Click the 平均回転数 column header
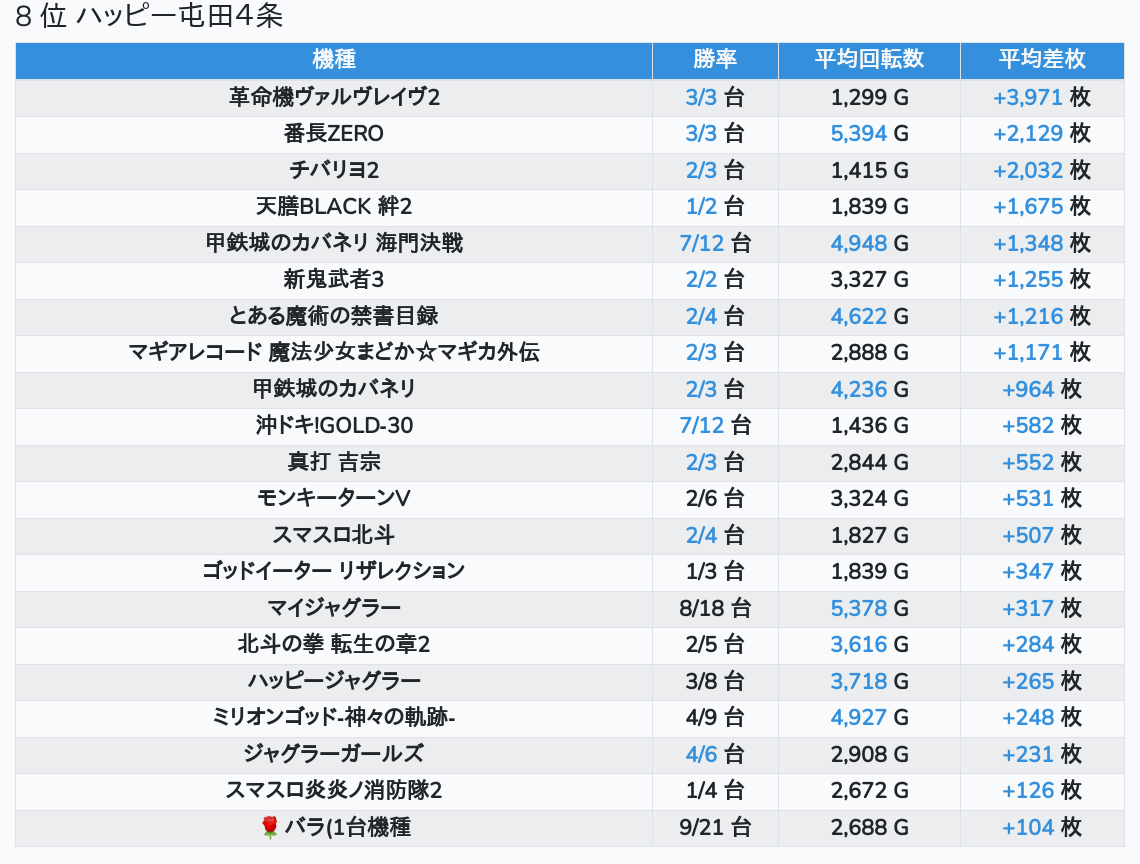 click(x=869, y=60)
